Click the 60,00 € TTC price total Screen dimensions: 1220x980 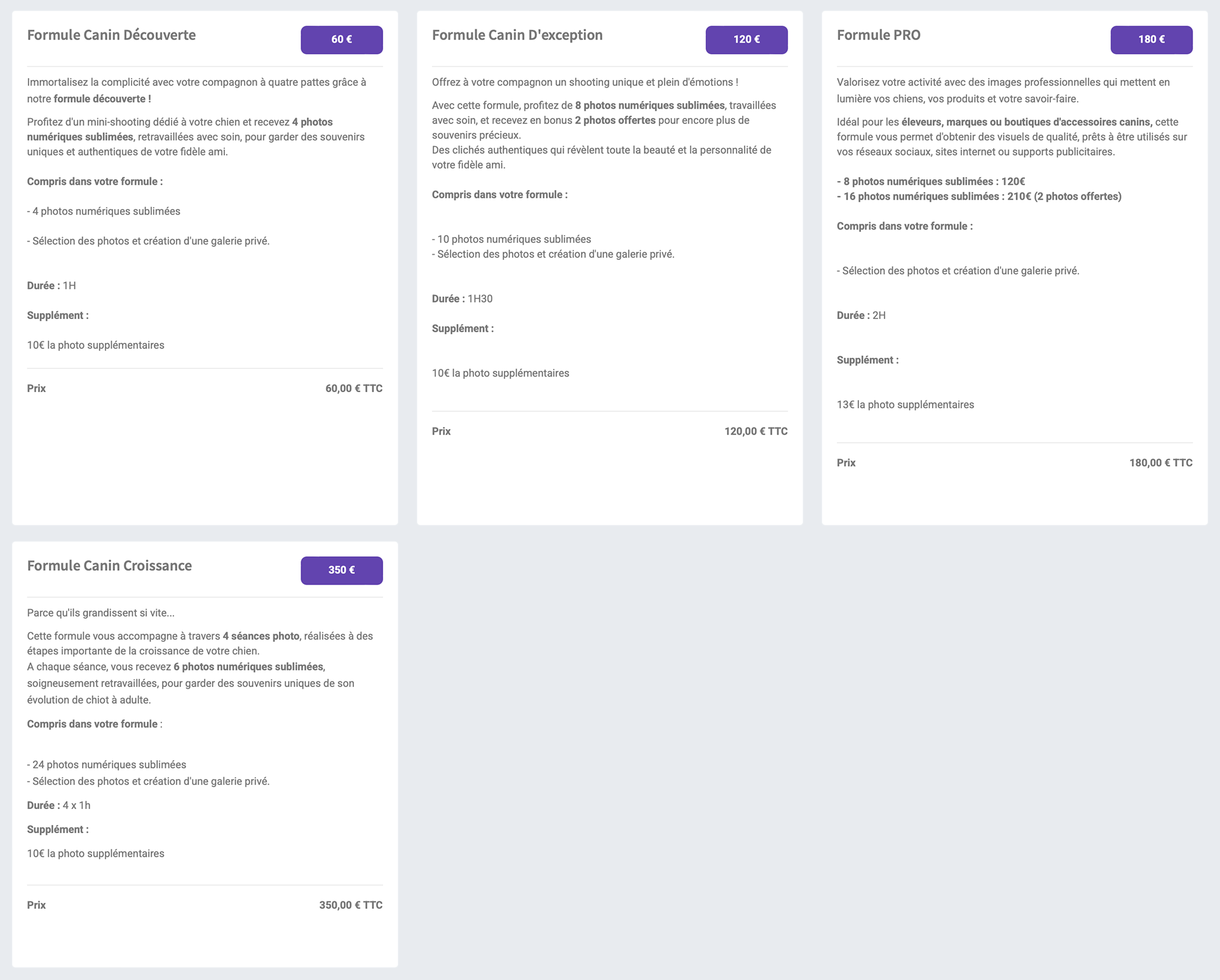click(x=353, y=388)
